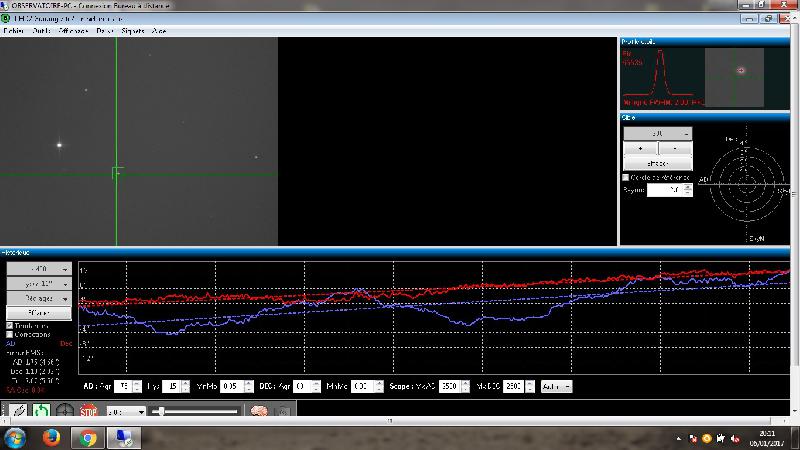Open the x:400 history length dropdown
The image size is (800, 450).
click(39, 268)
